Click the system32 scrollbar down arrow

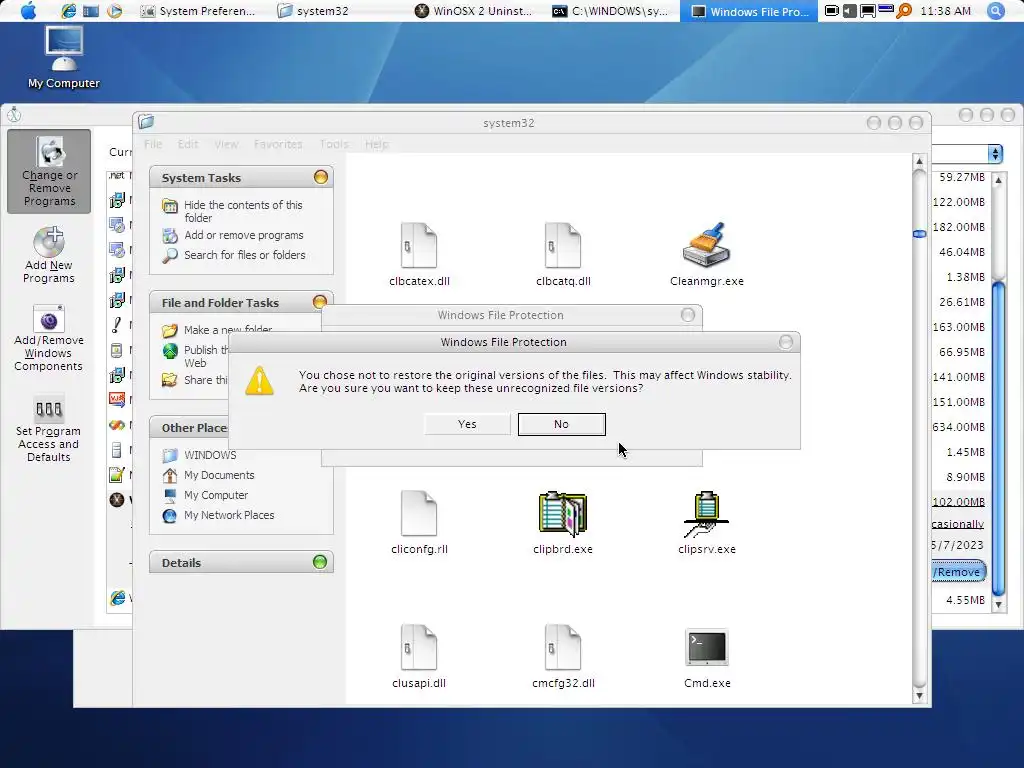(920, 696)
